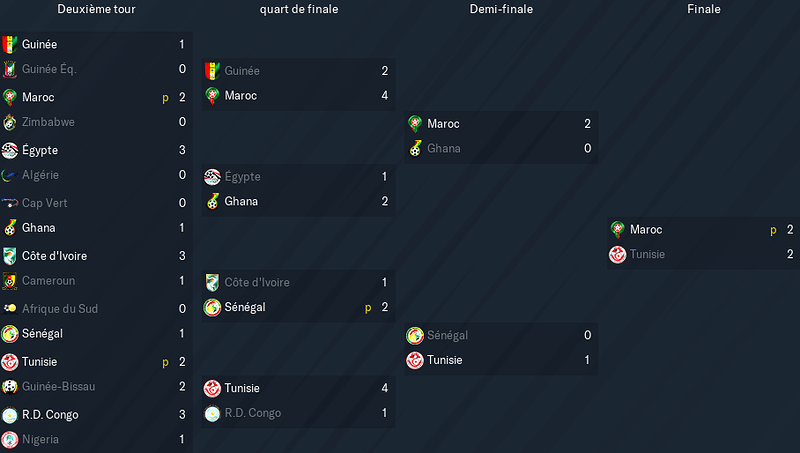The height and width of the screenshot is (453, 800).
Task: Open Maroc team link in Finale
Action: coord(646,230)
